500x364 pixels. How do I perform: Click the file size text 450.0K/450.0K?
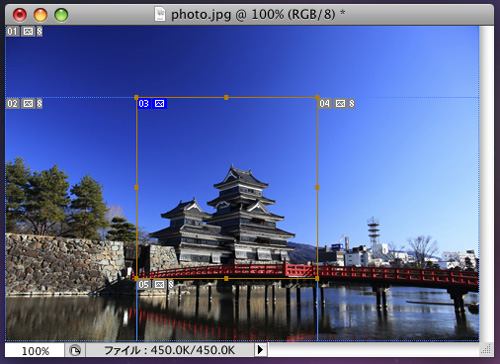pyautogui.click(x=193, y=350)
